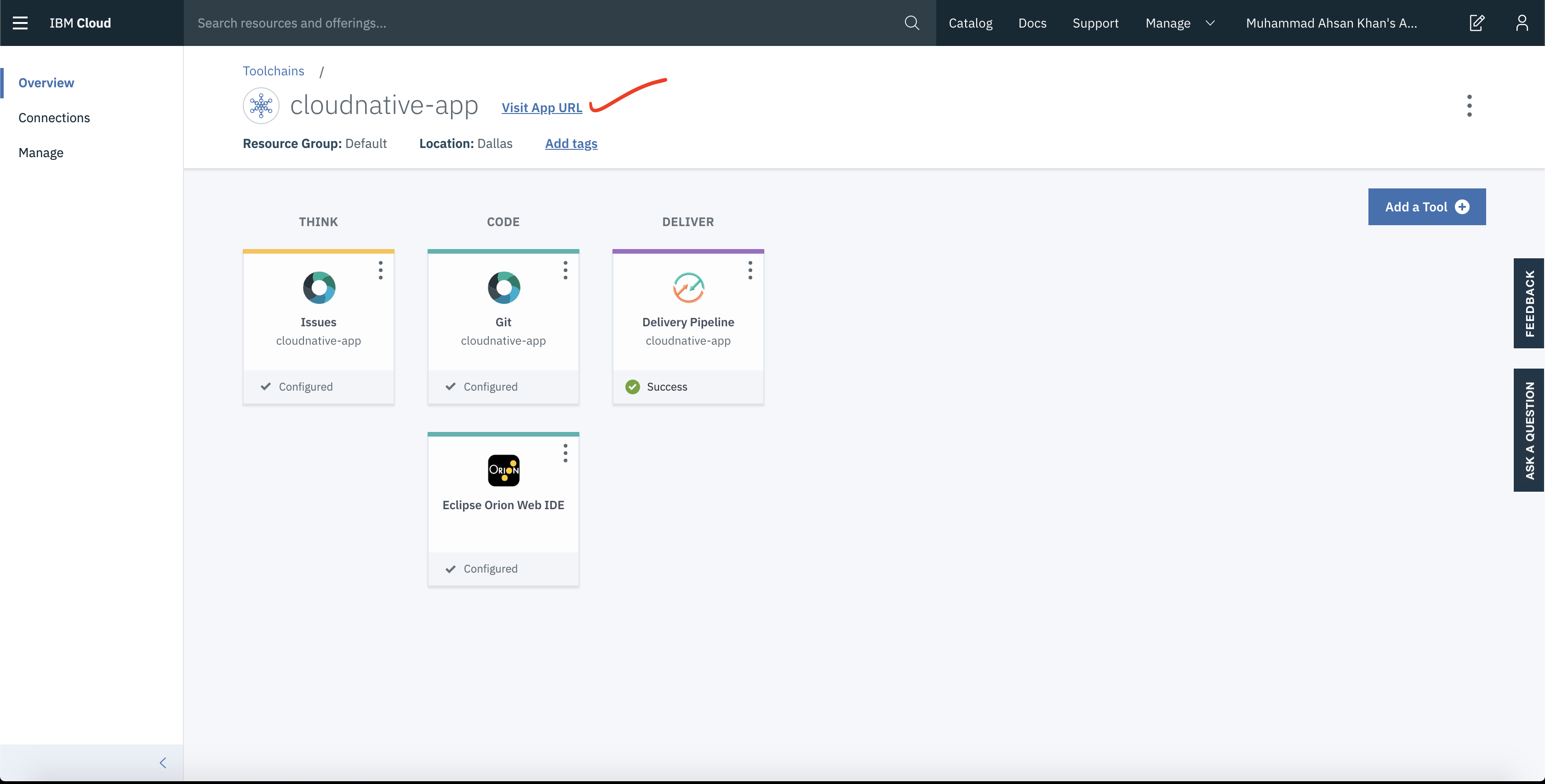Click the cloudnative-app toolchain snowflake icon
The height and width of the screenshot is (784, 1545).
click(261, 106)
